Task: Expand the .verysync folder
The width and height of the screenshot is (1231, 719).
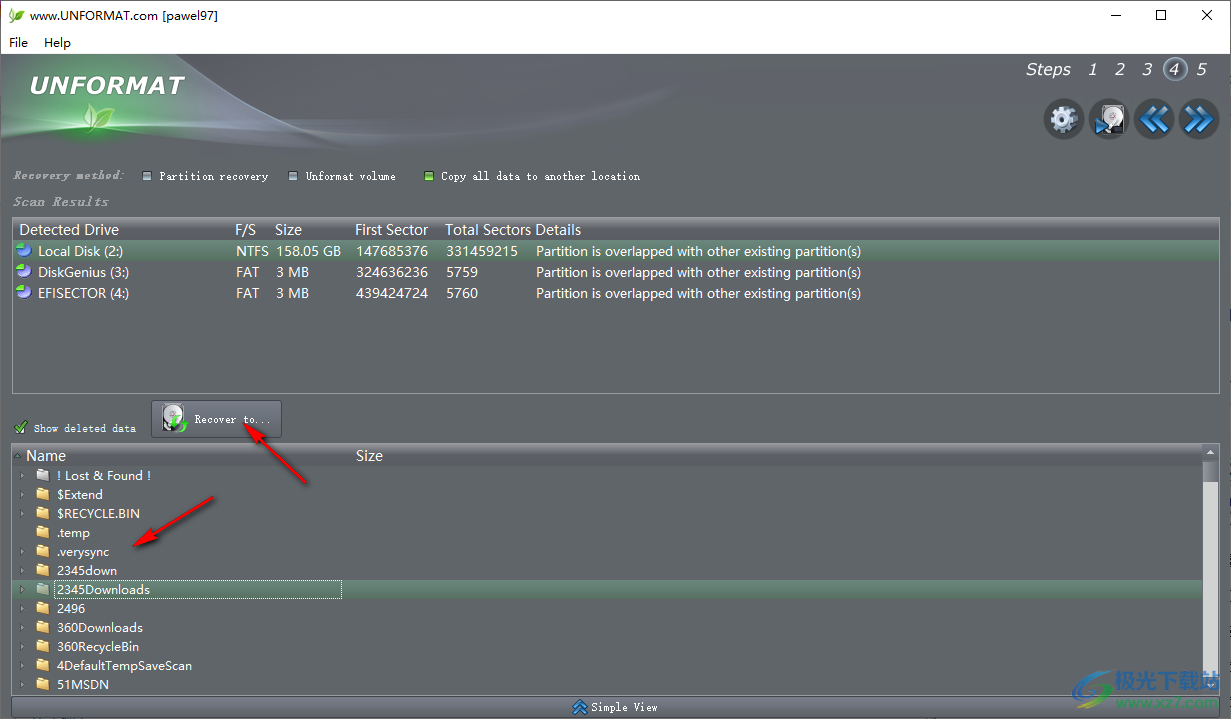Action: (22, 552)
